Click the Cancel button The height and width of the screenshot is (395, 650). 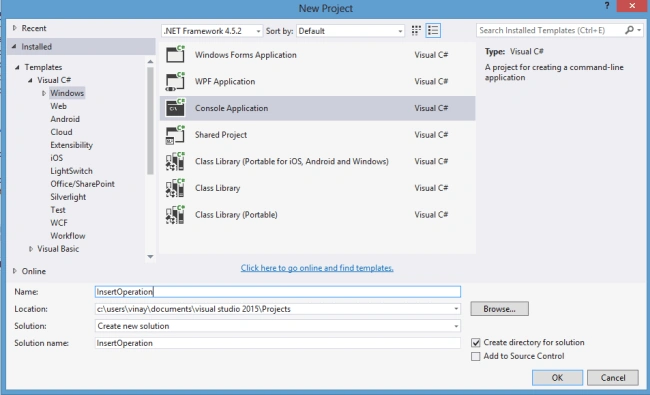(613, 378)
